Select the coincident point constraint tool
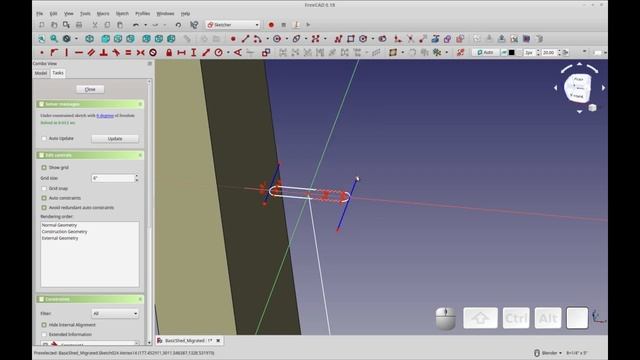Screen dimensions: 640x360 [42, 53]
